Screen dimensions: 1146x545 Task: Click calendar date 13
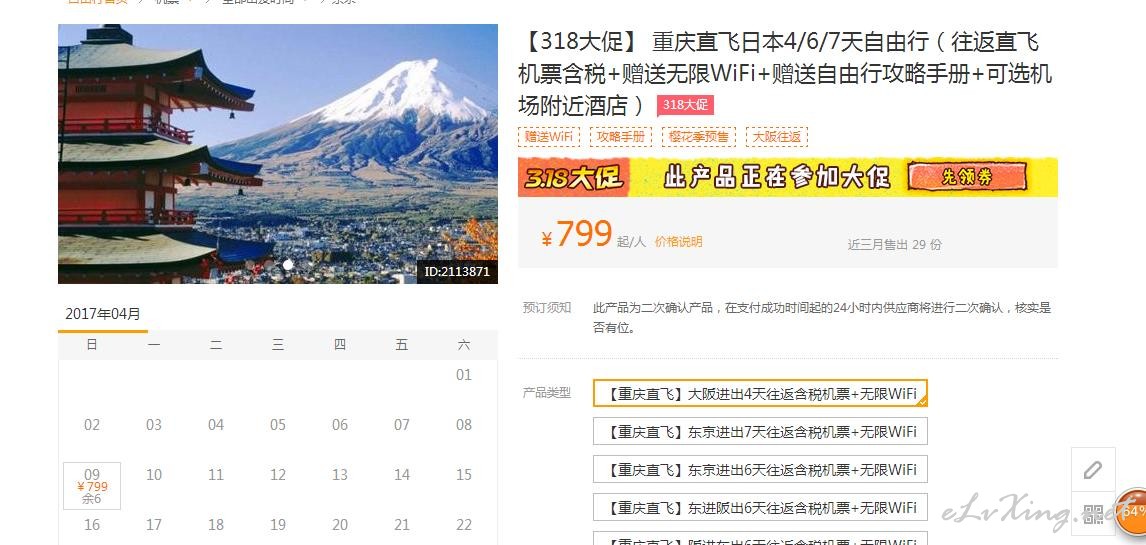[340, 475]
